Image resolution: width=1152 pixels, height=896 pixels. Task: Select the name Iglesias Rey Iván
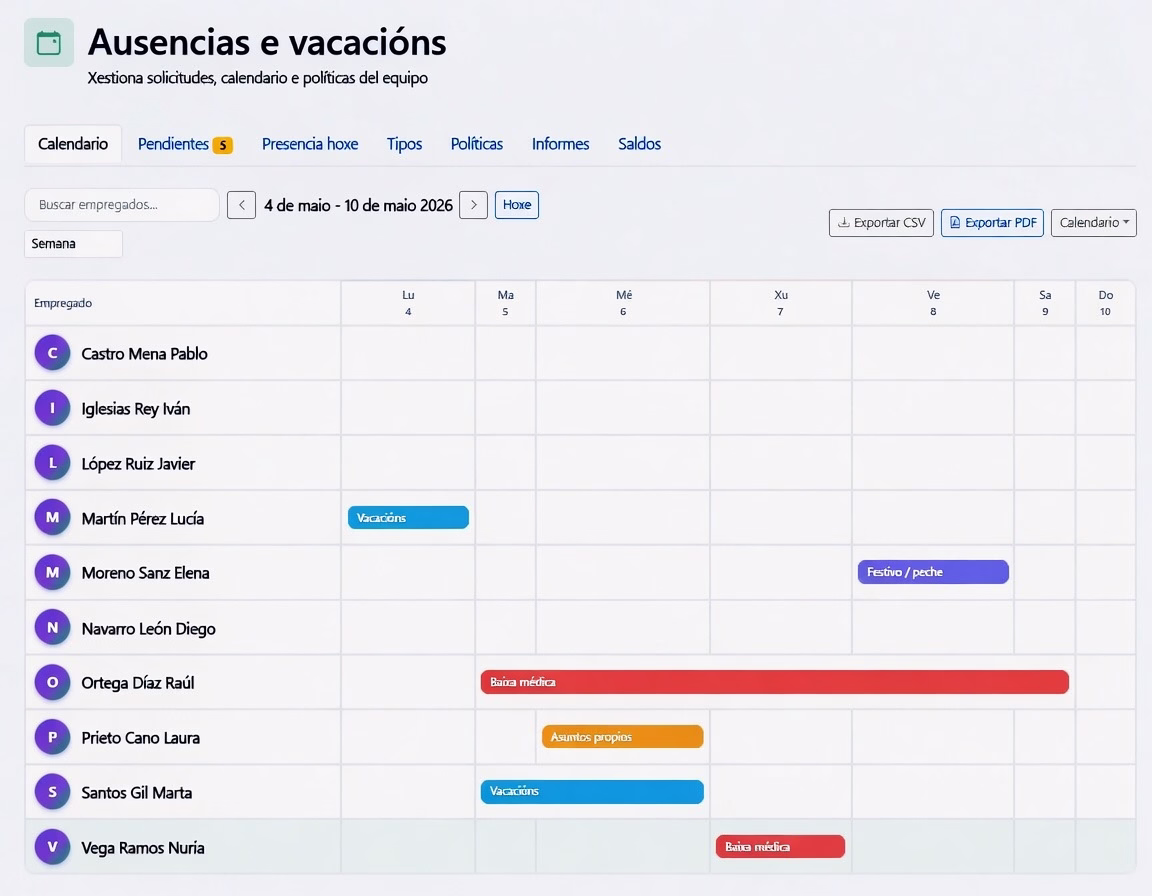[136, 409]
